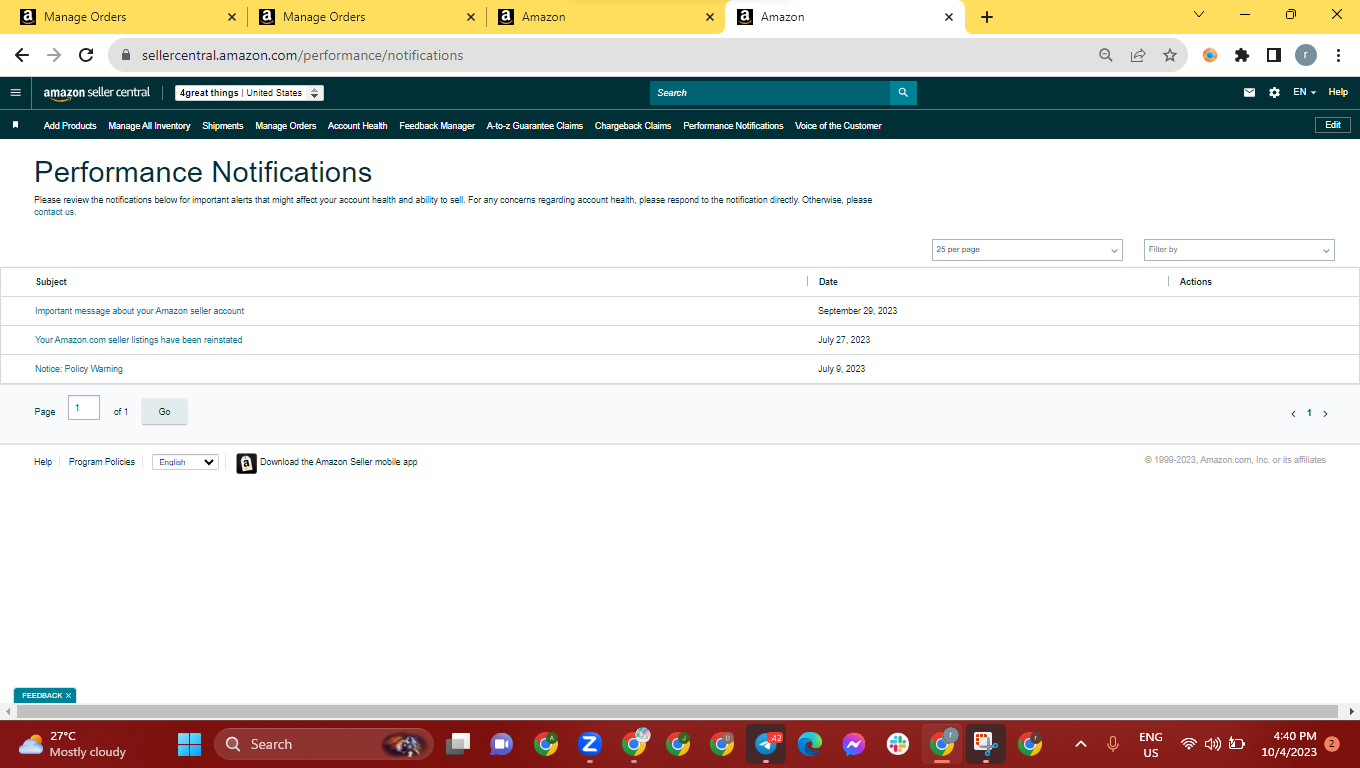This screenshot has height=768, width=1360.
Task: Click the Windows taskbar Search box
Action: 323,744
